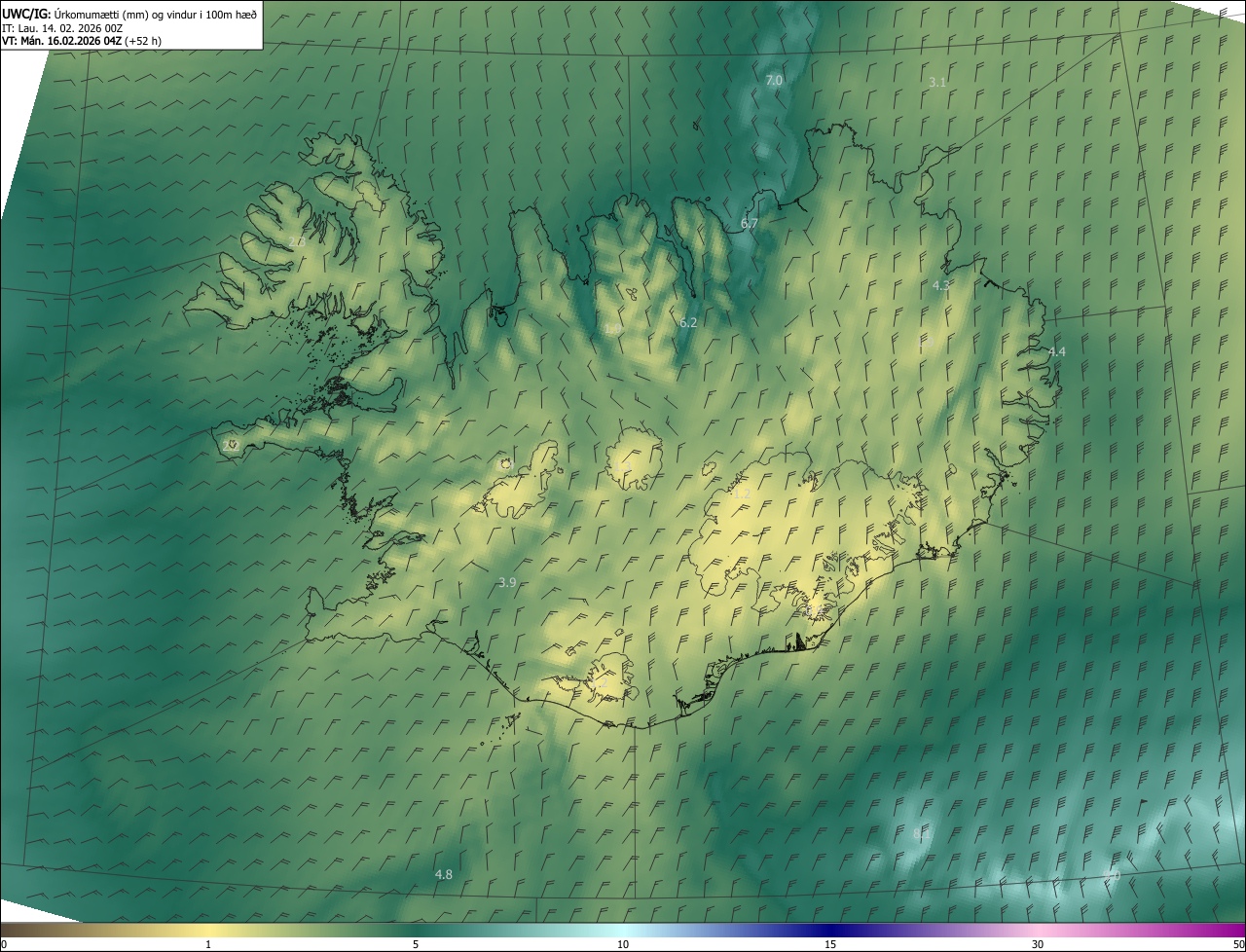Click the dark navy segment of the color bar
The height and width of the screenshot is (952, 1246).
[x=830, y=930]
